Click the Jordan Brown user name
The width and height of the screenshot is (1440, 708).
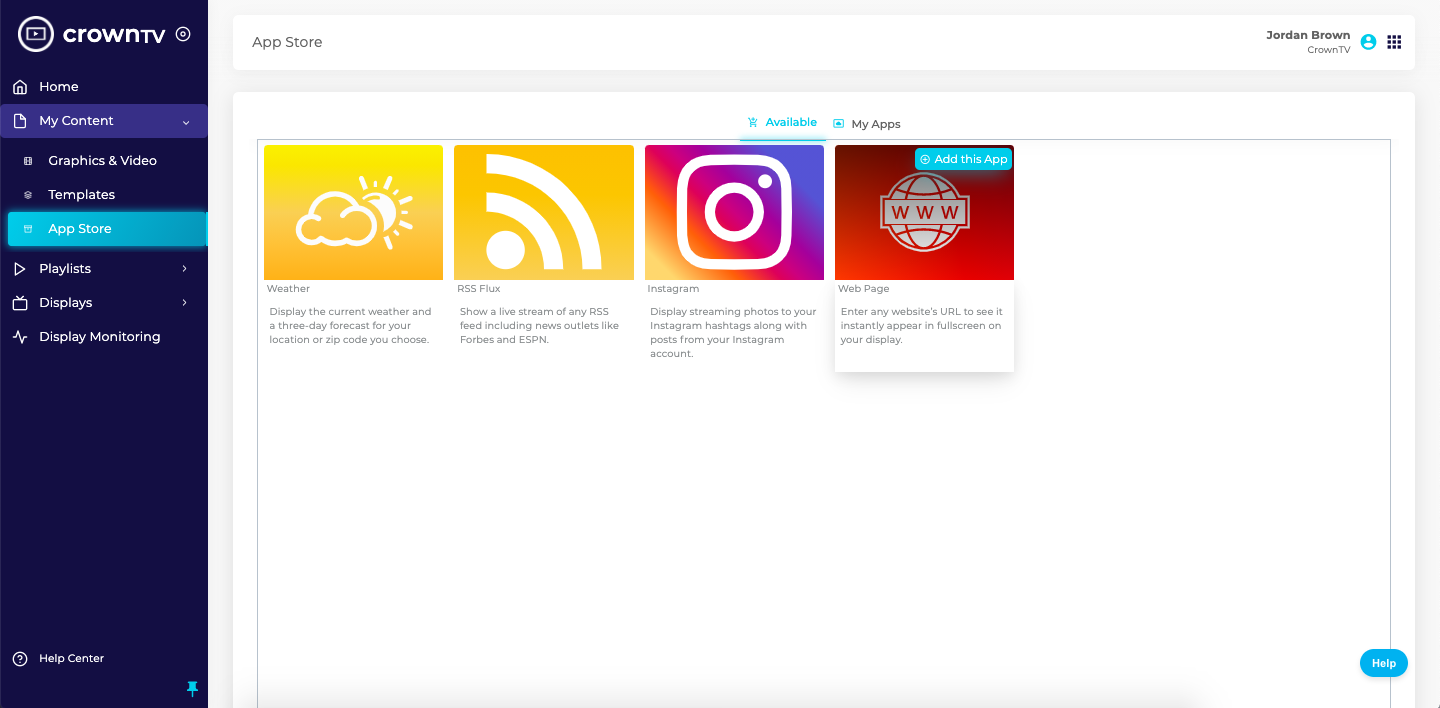[x=1308, y=35]
